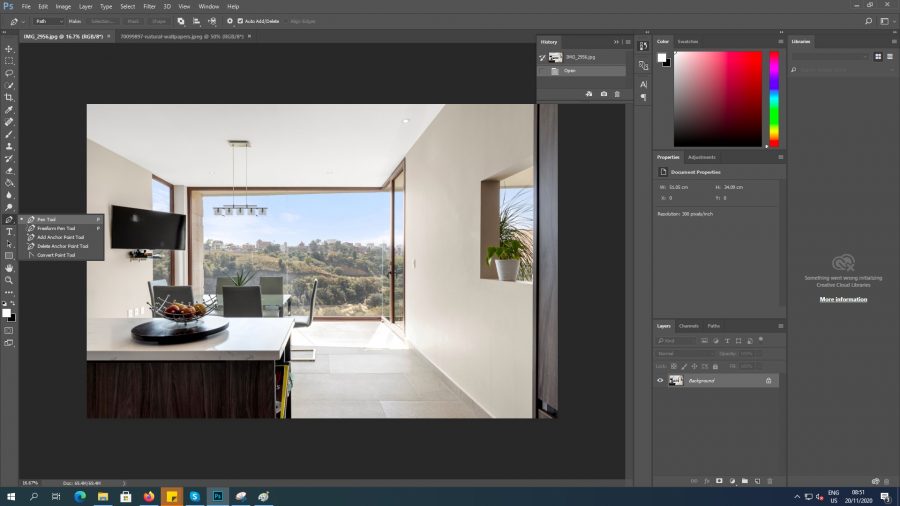Image resolution: width=900 pixels, height=506 pixels.
Task: Turn layer filtering on or off
Action: 761,340
